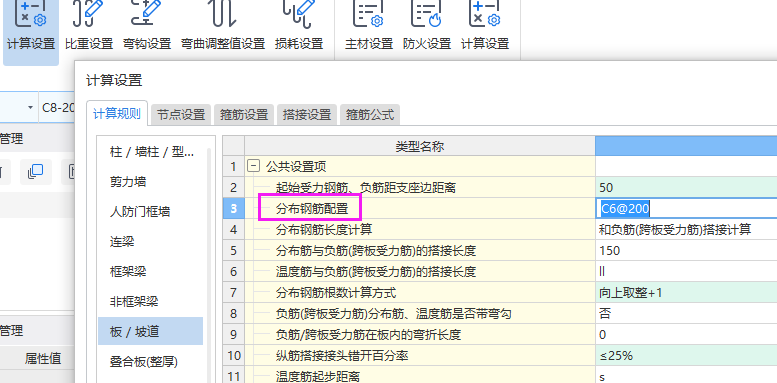777x383 pixels.
Task: Click the 和负筋(跨板受力筋)搭接计算 value cell
Action: point(686,229)
